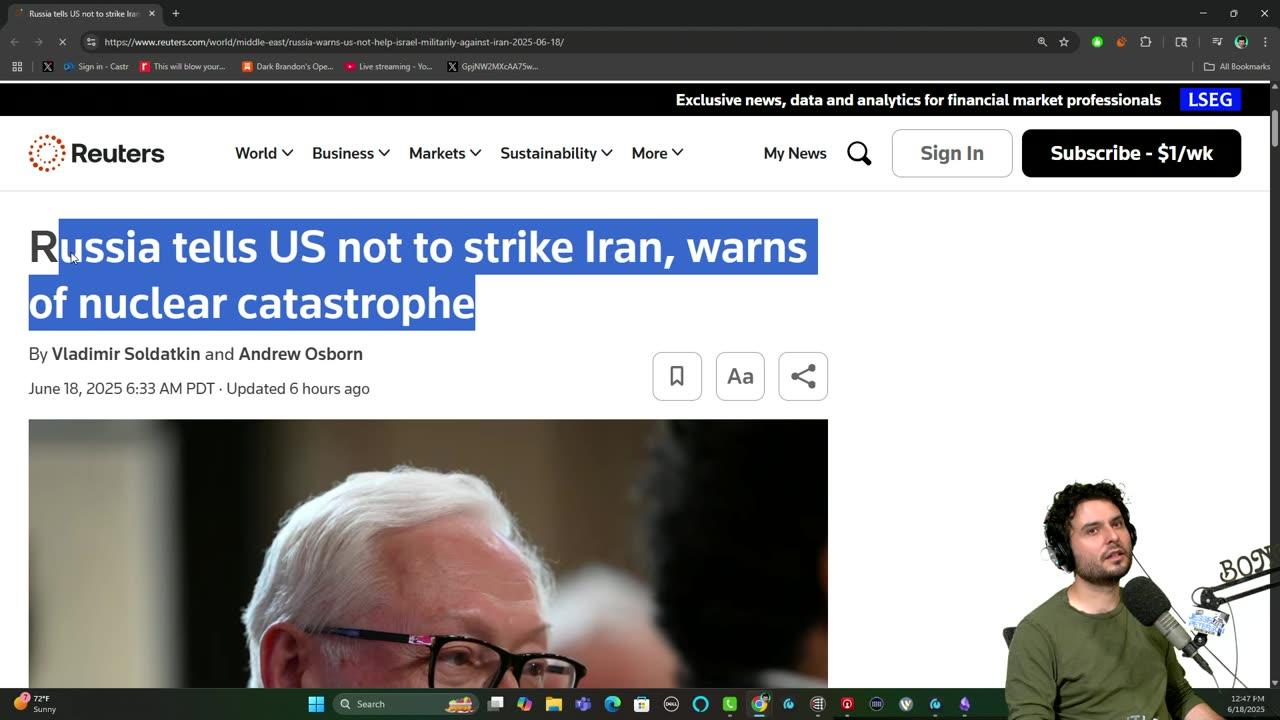Screen dimensions: 1280x720
Task: Open author Vladimir Soldatkin's page
Action: tap(126, 354)
